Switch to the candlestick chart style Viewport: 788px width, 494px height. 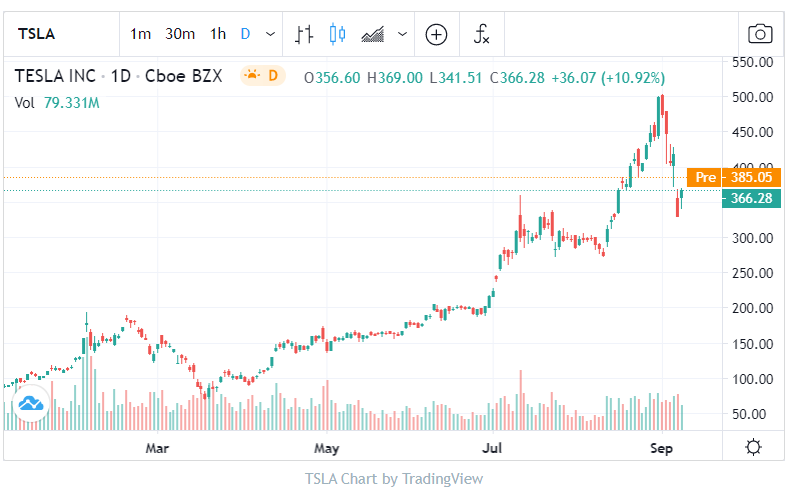coord(337,34)
